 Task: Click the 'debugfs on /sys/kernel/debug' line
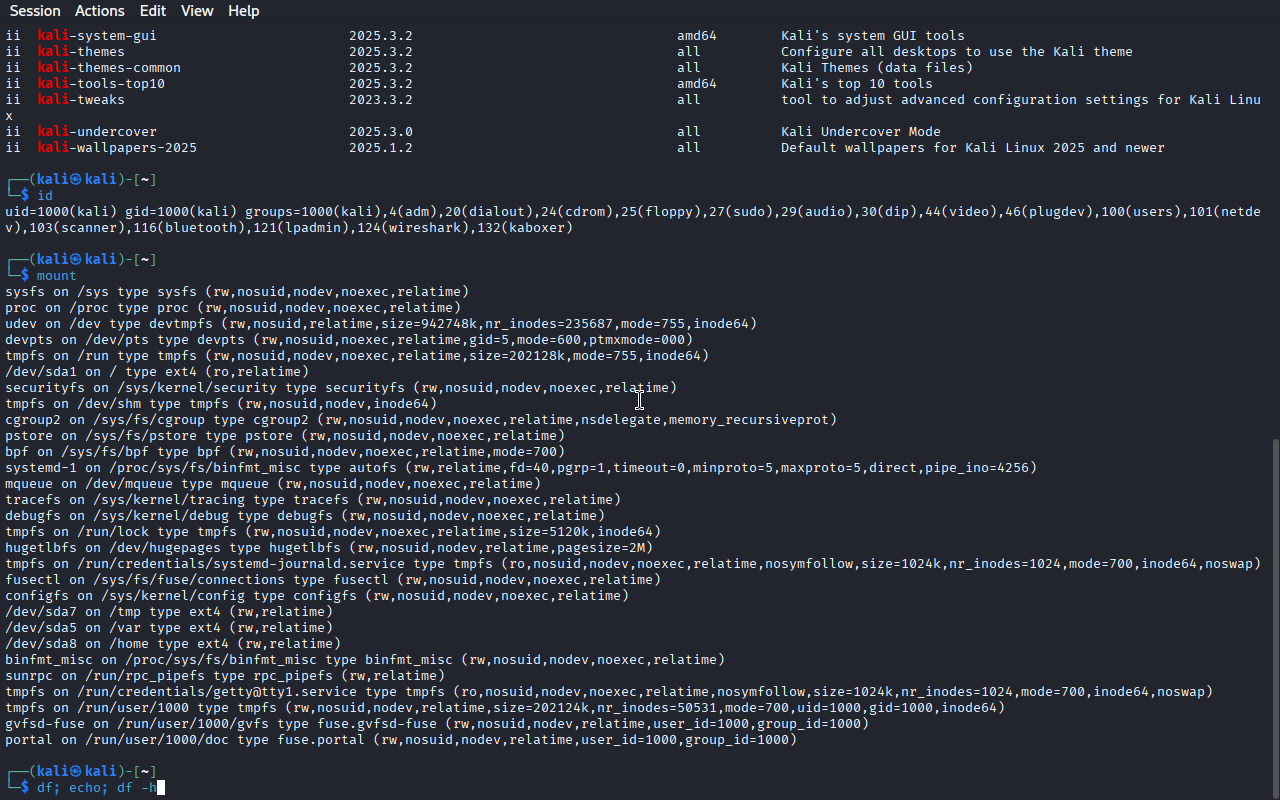(x=305, y=516)
